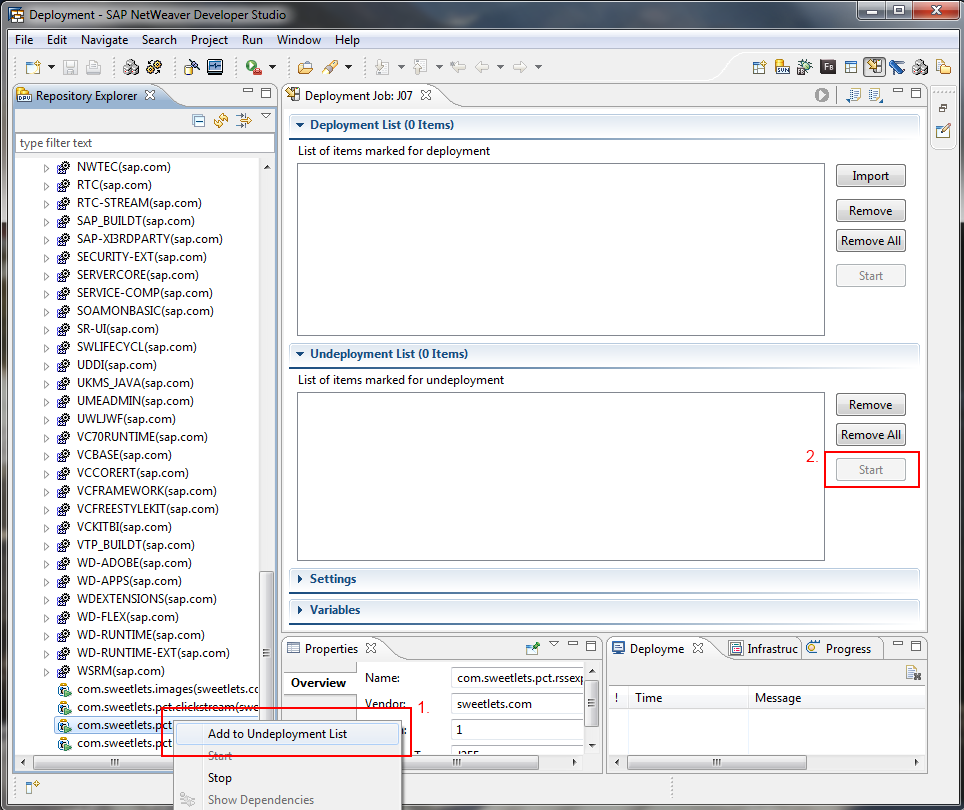Clear the Deployment view console log

912,673
